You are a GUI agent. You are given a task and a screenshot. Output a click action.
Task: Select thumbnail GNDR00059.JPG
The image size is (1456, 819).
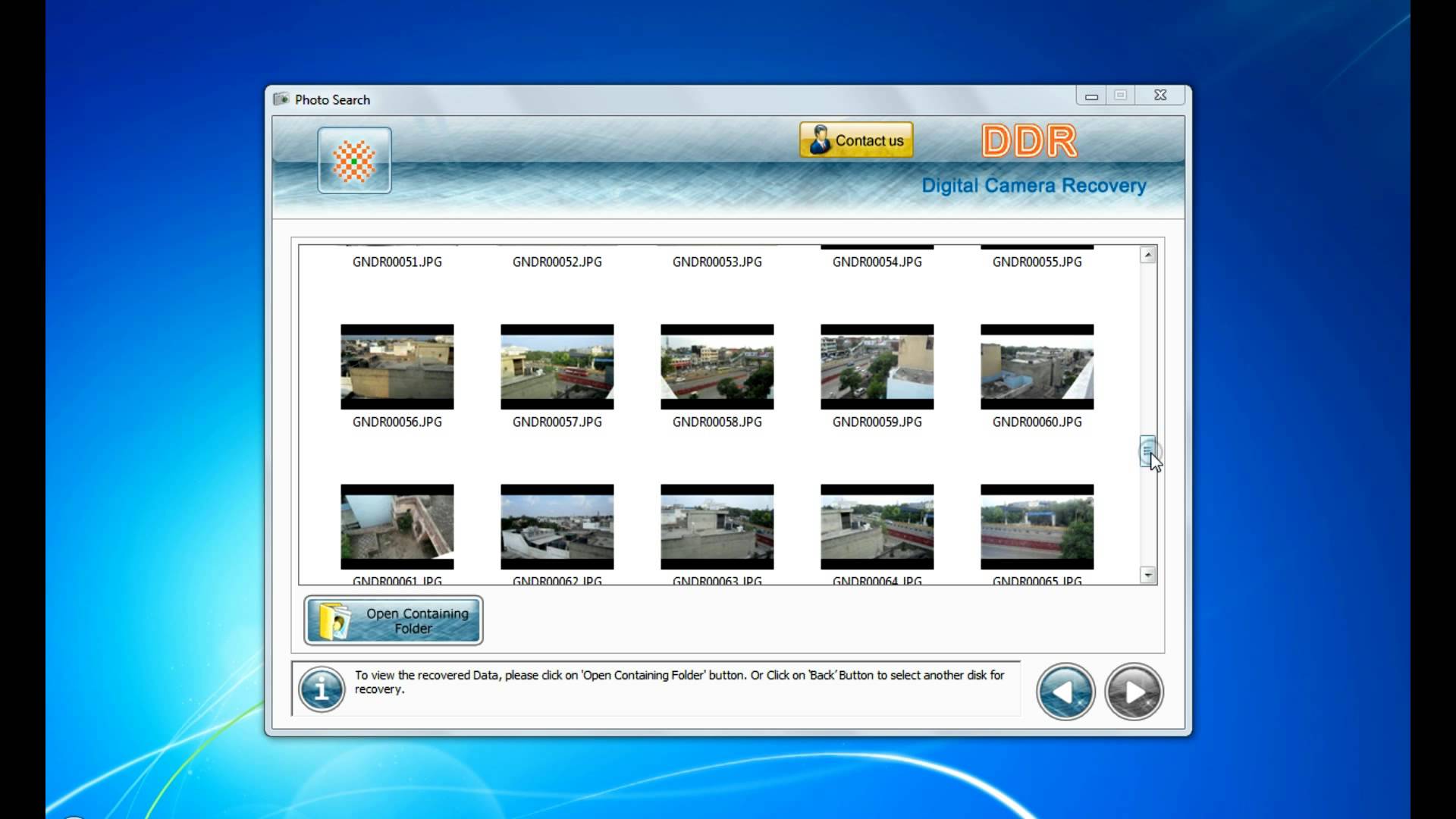click(877, 367)
